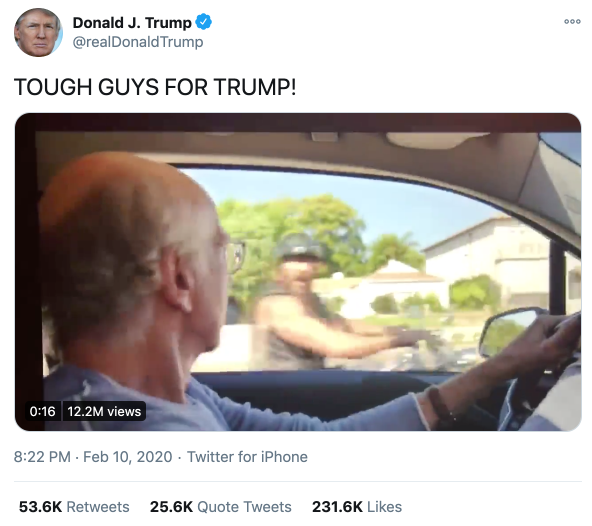Screen dimensions: 592x526
Task: Select the TOUGH GUYS FOR TRUMP! text
Action: tap(155, 87)
